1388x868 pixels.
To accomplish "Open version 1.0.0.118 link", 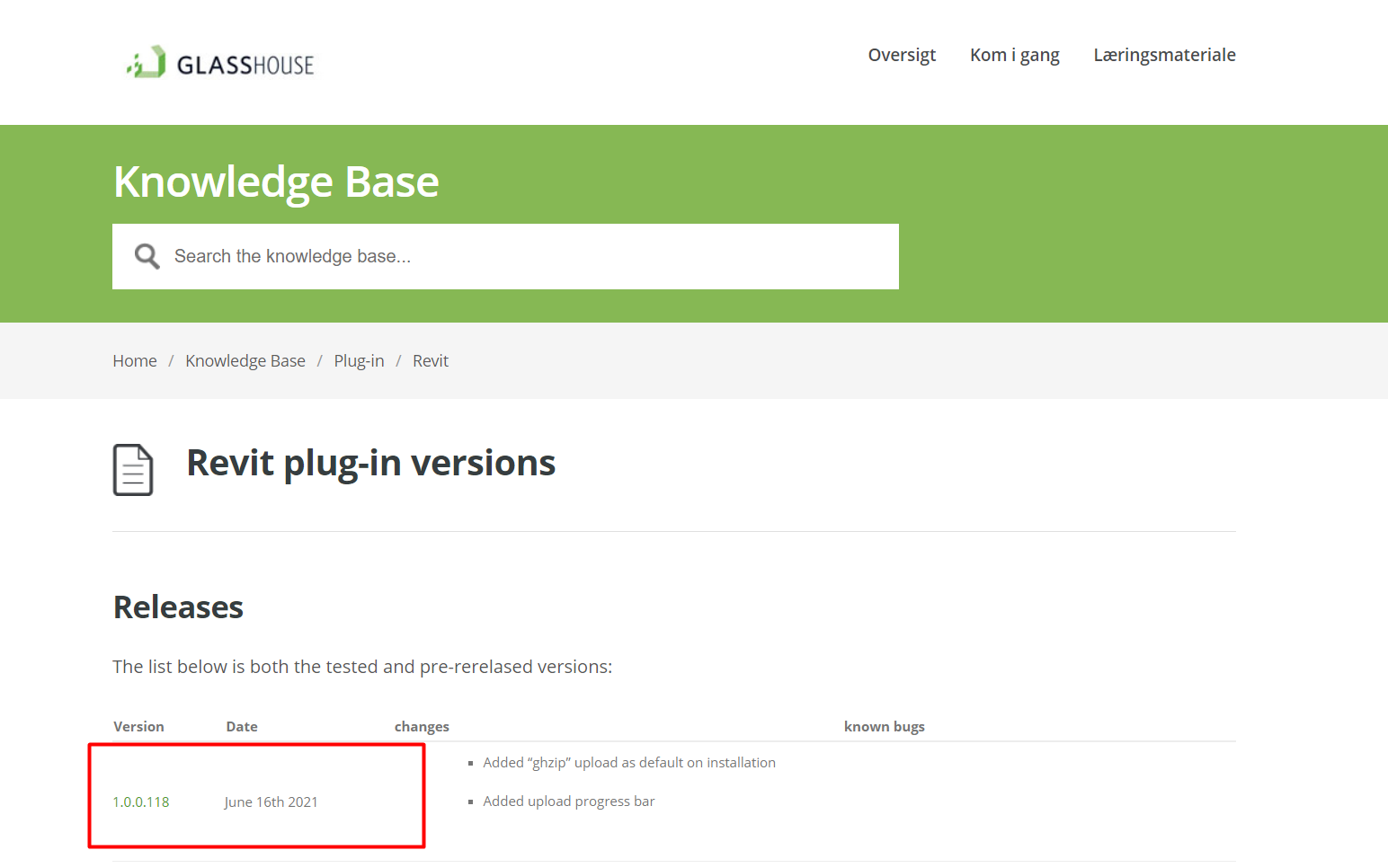I will click(x=141, y=802).
